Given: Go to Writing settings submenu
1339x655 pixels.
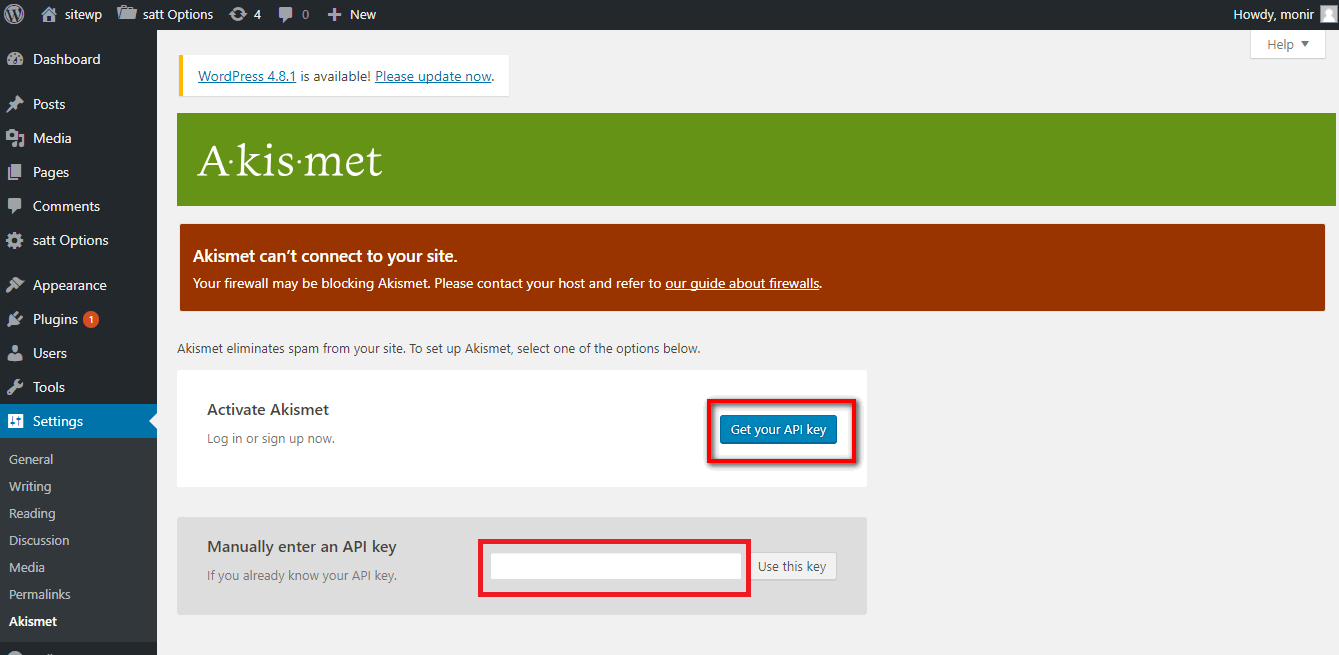Looking at the screenshot, I should tap(30, 486).
